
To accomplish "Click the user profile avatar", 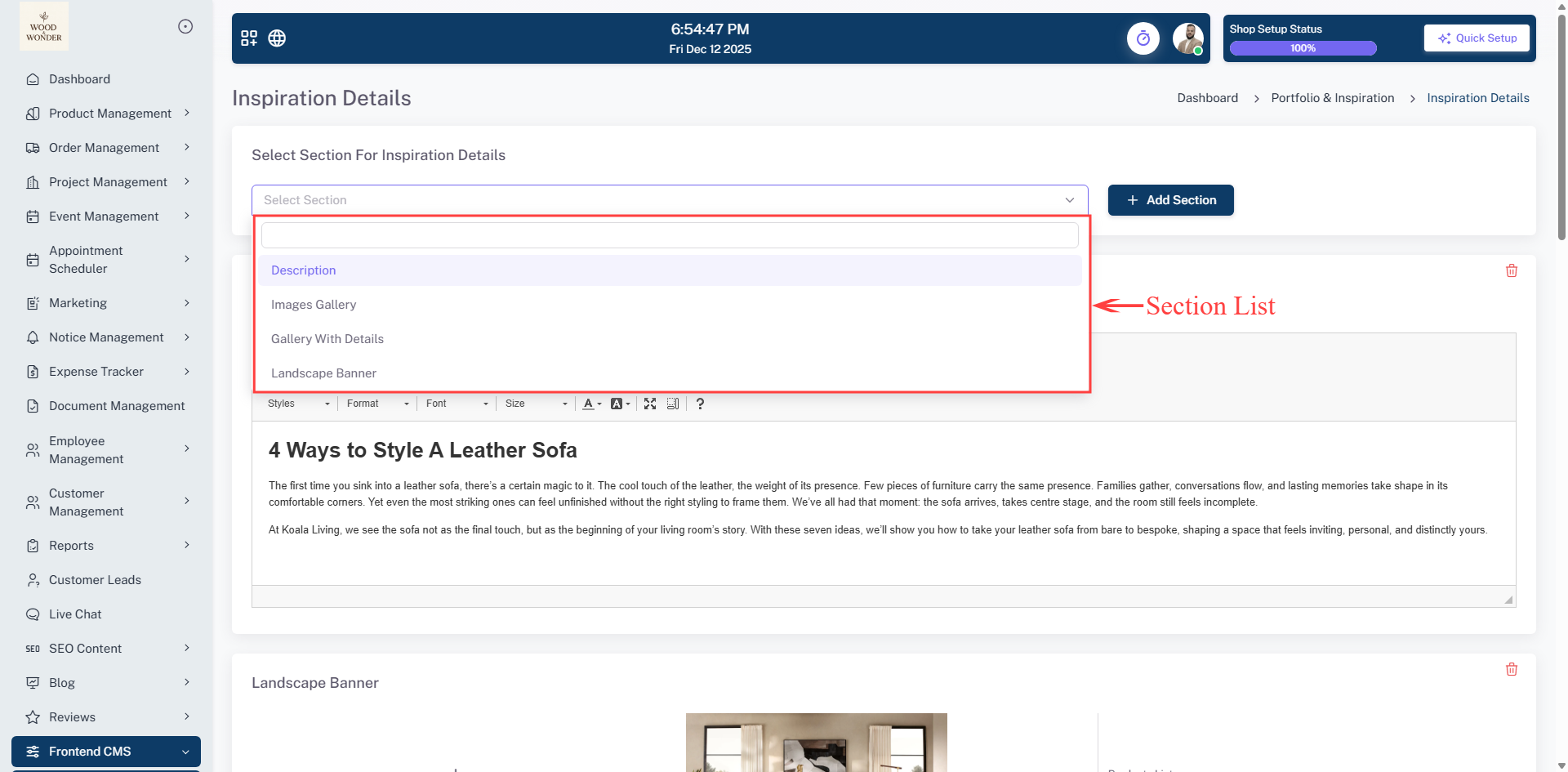I will (1187, 38).
